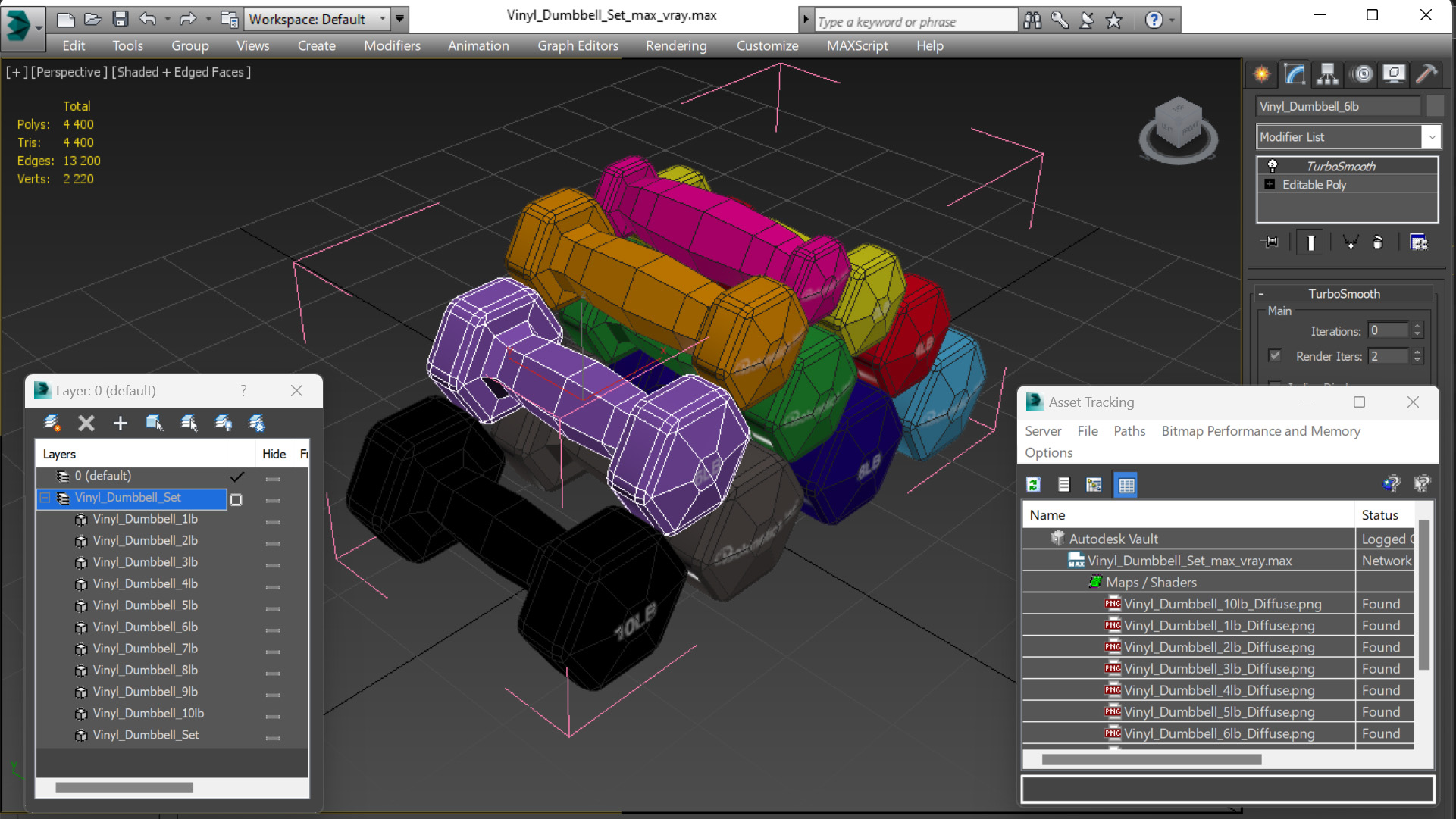Collapse the Vinyl_Dumbbell_Set layer tree
1456x819 pixels.
click(45, 498)
